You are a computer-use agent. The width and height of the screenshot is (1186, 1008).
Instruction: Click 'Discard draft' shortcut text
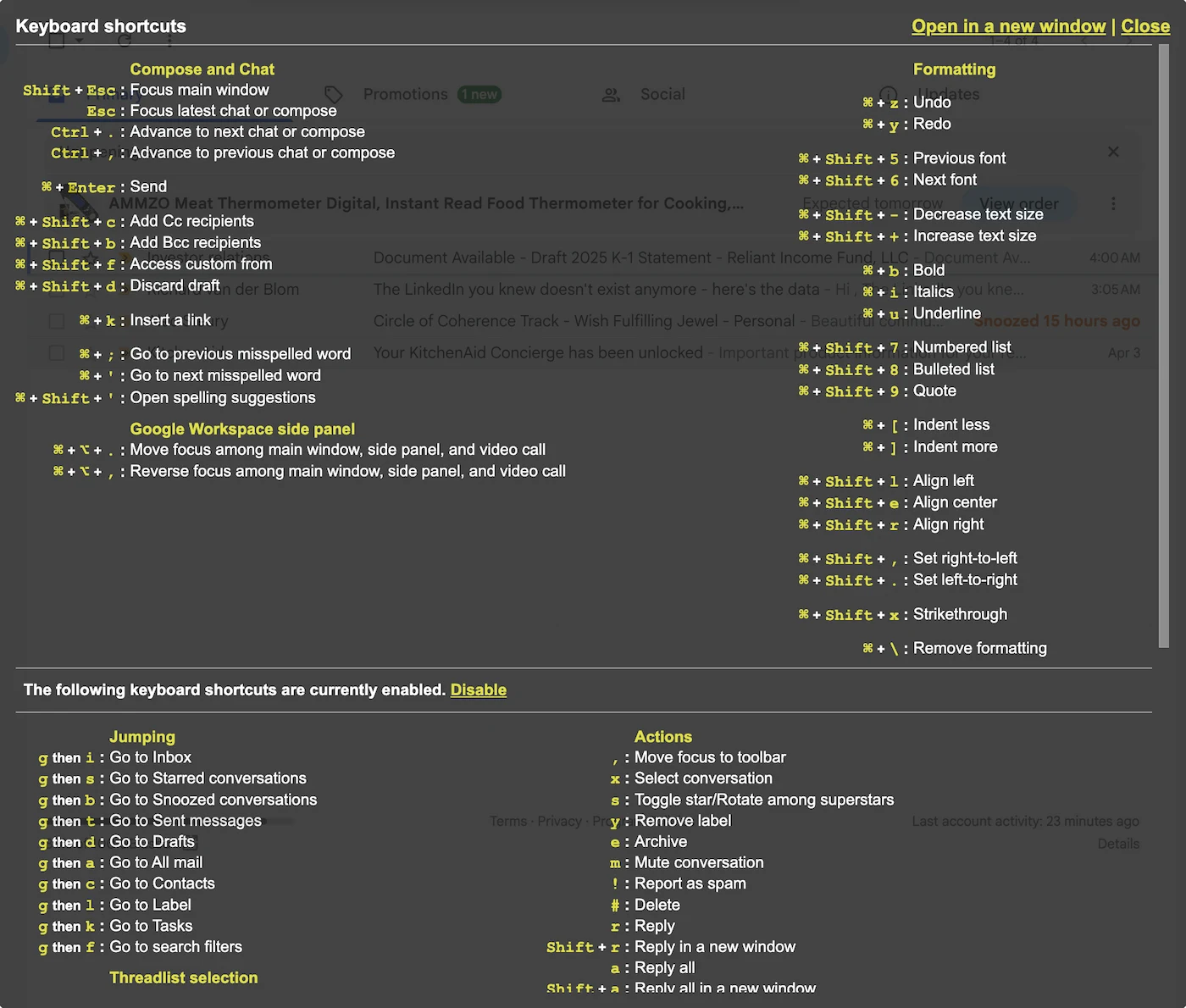(175, 285)
